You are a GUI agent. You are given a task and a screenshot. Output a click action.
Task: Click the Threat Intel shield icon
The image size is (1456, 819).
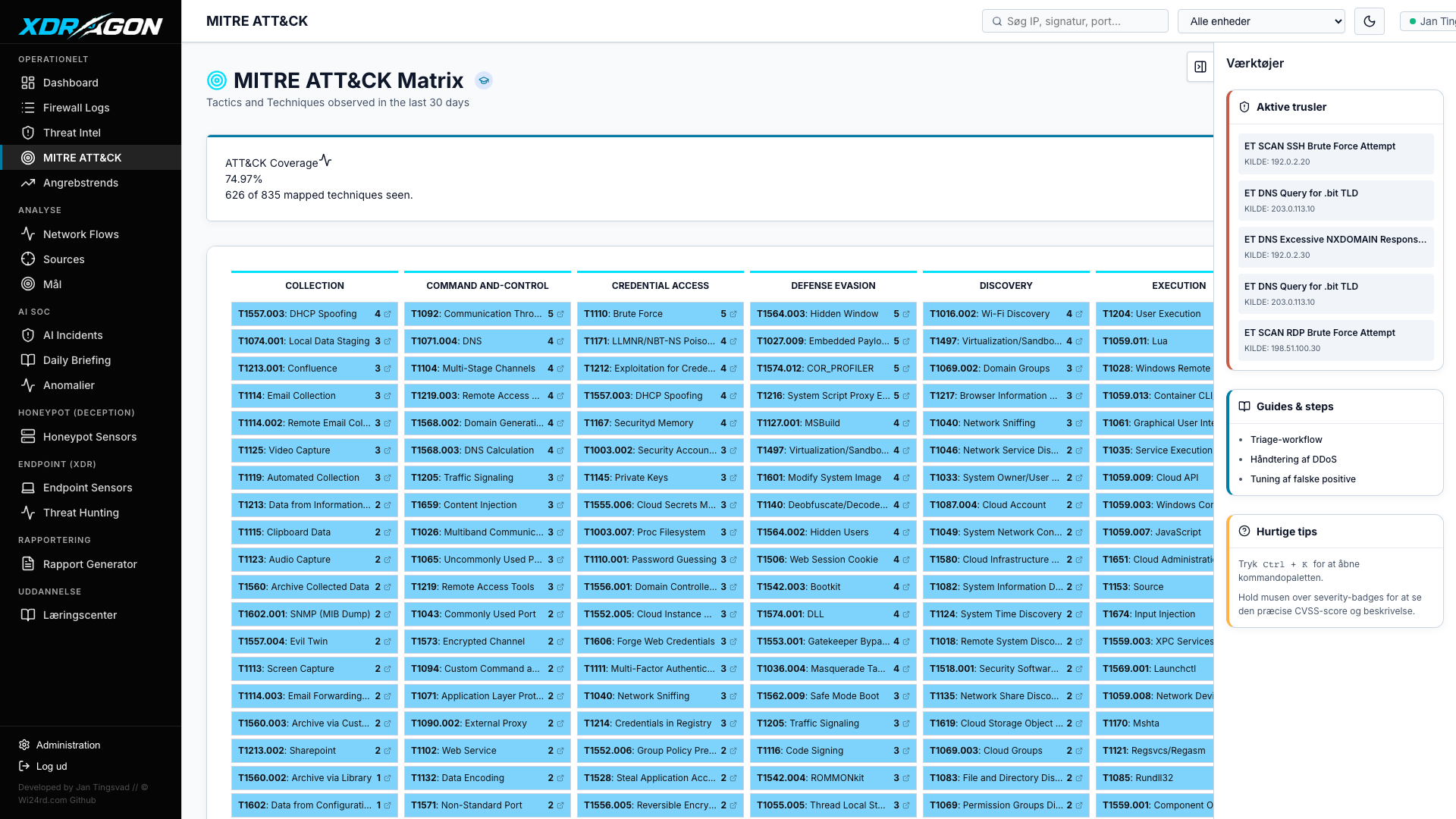click(x=28, y=133)
